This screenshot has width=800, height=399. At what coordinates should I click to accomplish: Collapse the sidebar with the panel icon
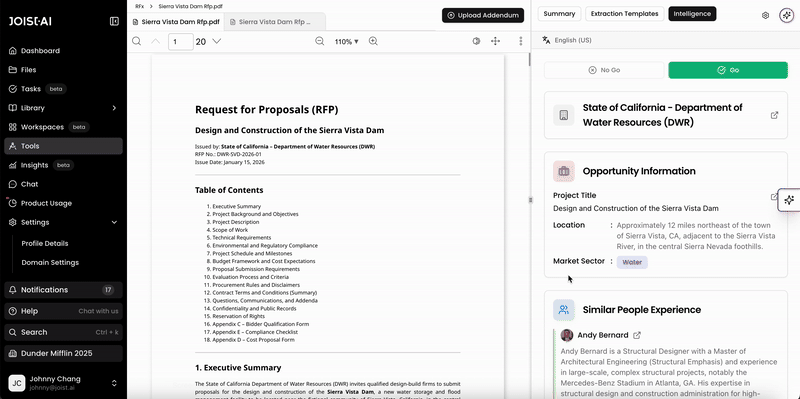click(114, 21)
